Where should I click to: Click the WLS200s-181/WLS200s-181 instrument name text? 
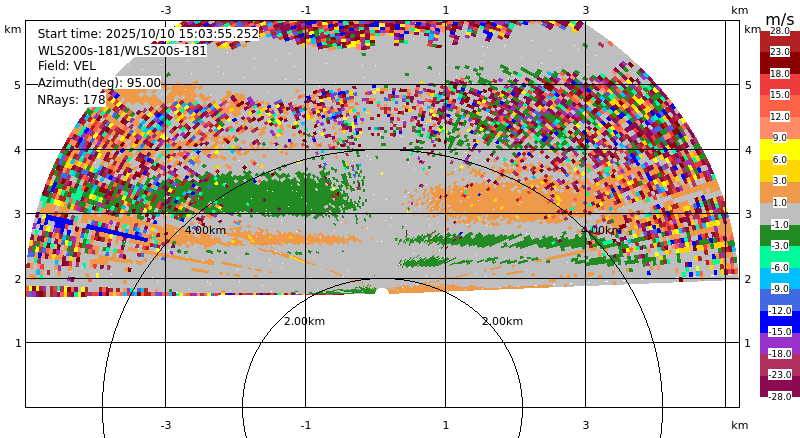122,51
